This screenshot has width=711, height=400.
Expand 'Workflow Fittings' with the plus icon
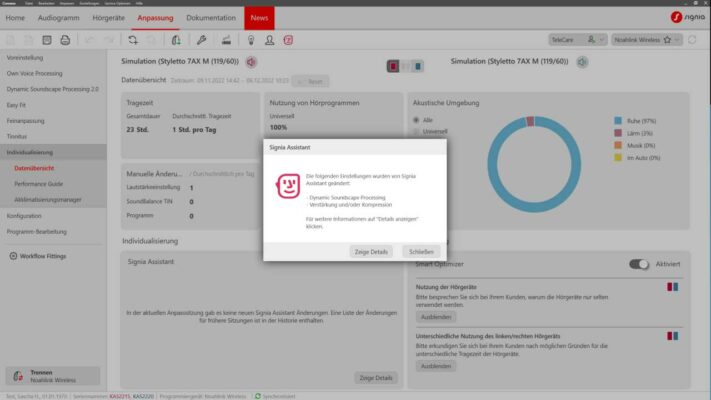pyautogui.click(x=13, y=256)
